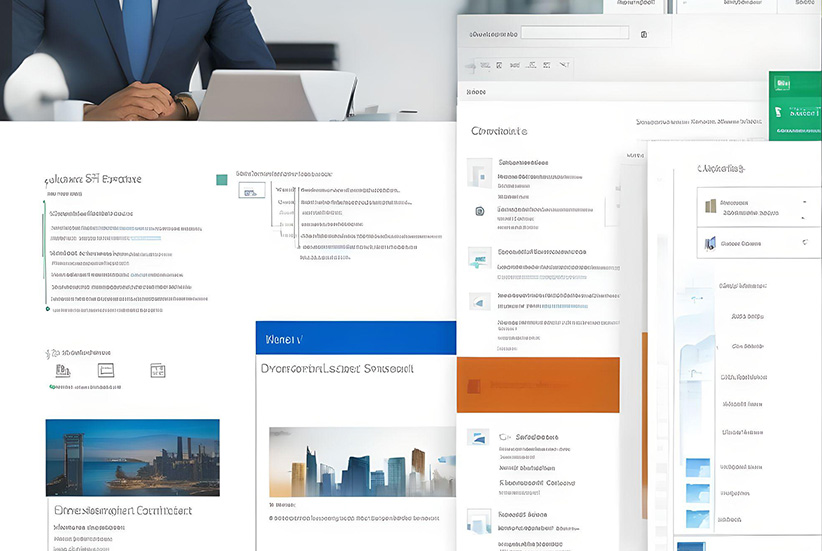Image resolution: width=822 pixels, height=551 pixels.
Task: Click the empty search input field at top
Action: (x=574, y=33)
